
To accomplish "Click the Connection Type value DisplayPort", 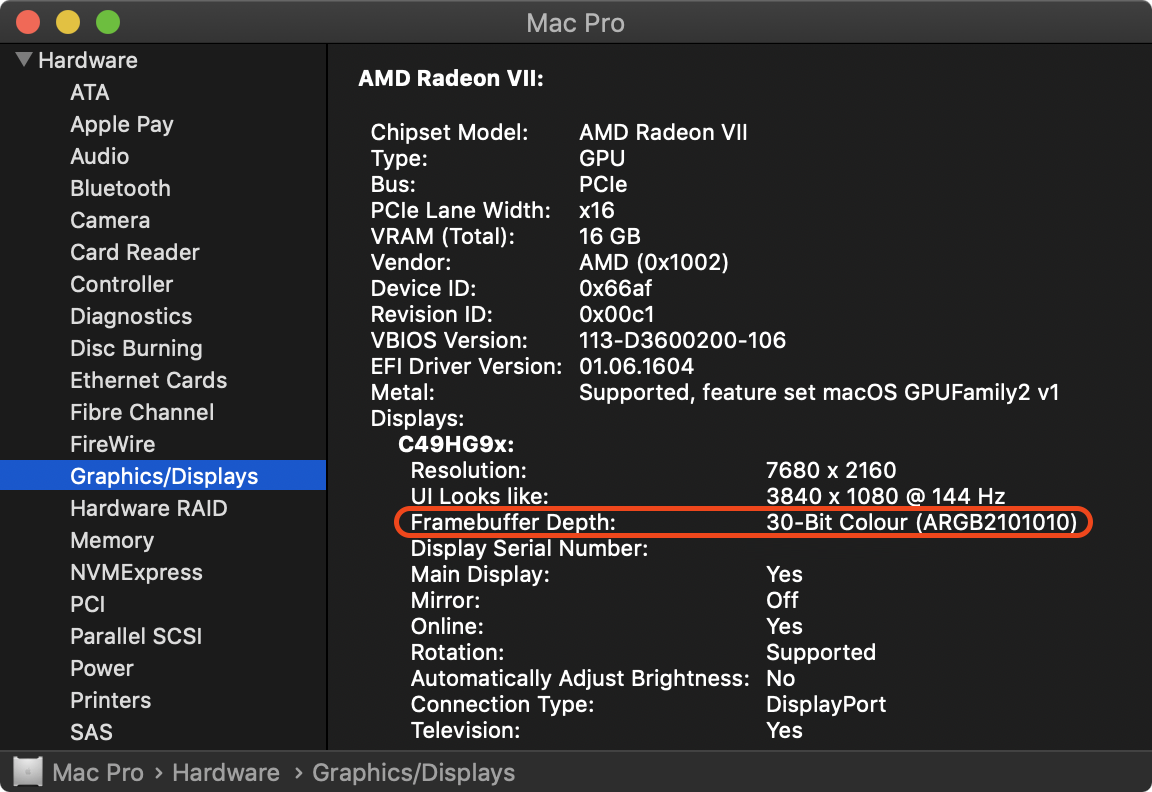I will [827, 705].
